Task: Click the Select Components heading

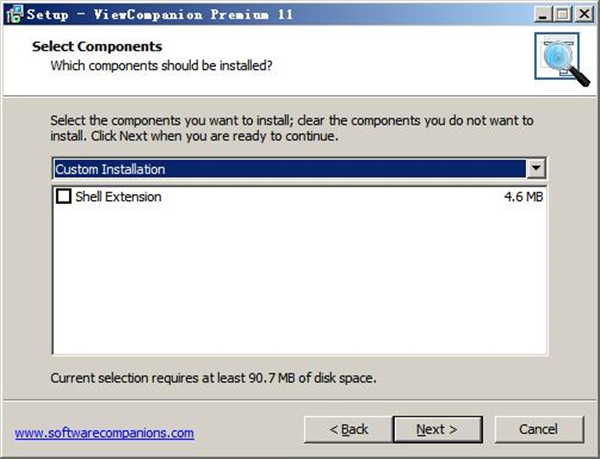Action: point(97,47)
